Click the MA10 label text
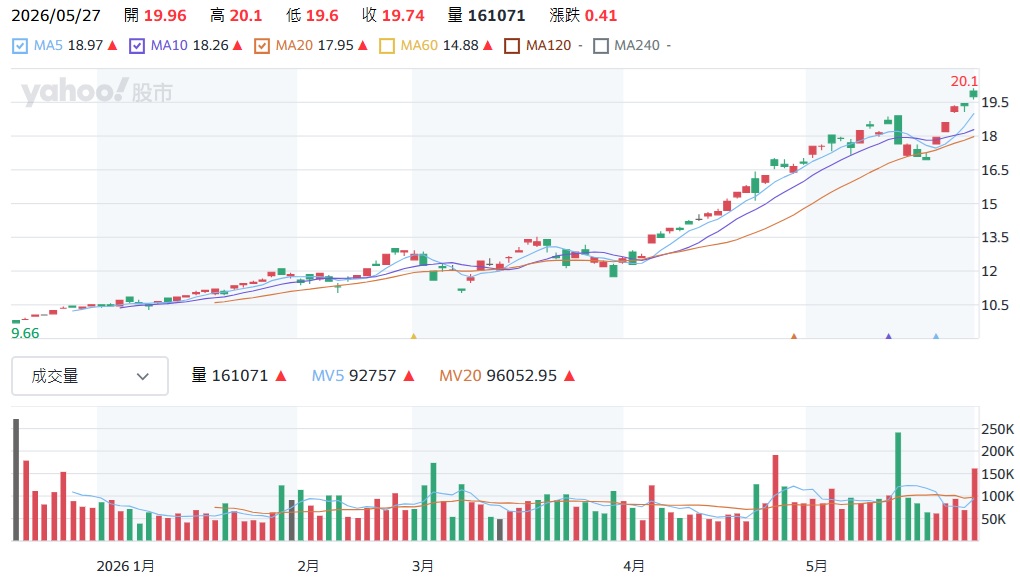Screen dimensions: 1020x584 (x=169, y=46)
